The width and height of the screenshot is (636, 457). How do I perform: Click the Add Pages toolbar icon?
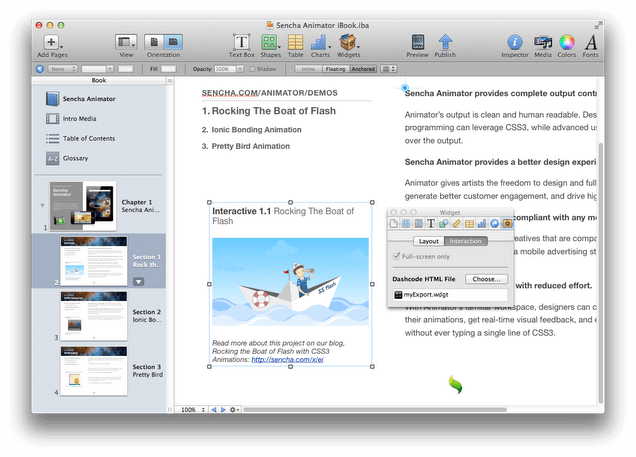click(x=53, y=42)
